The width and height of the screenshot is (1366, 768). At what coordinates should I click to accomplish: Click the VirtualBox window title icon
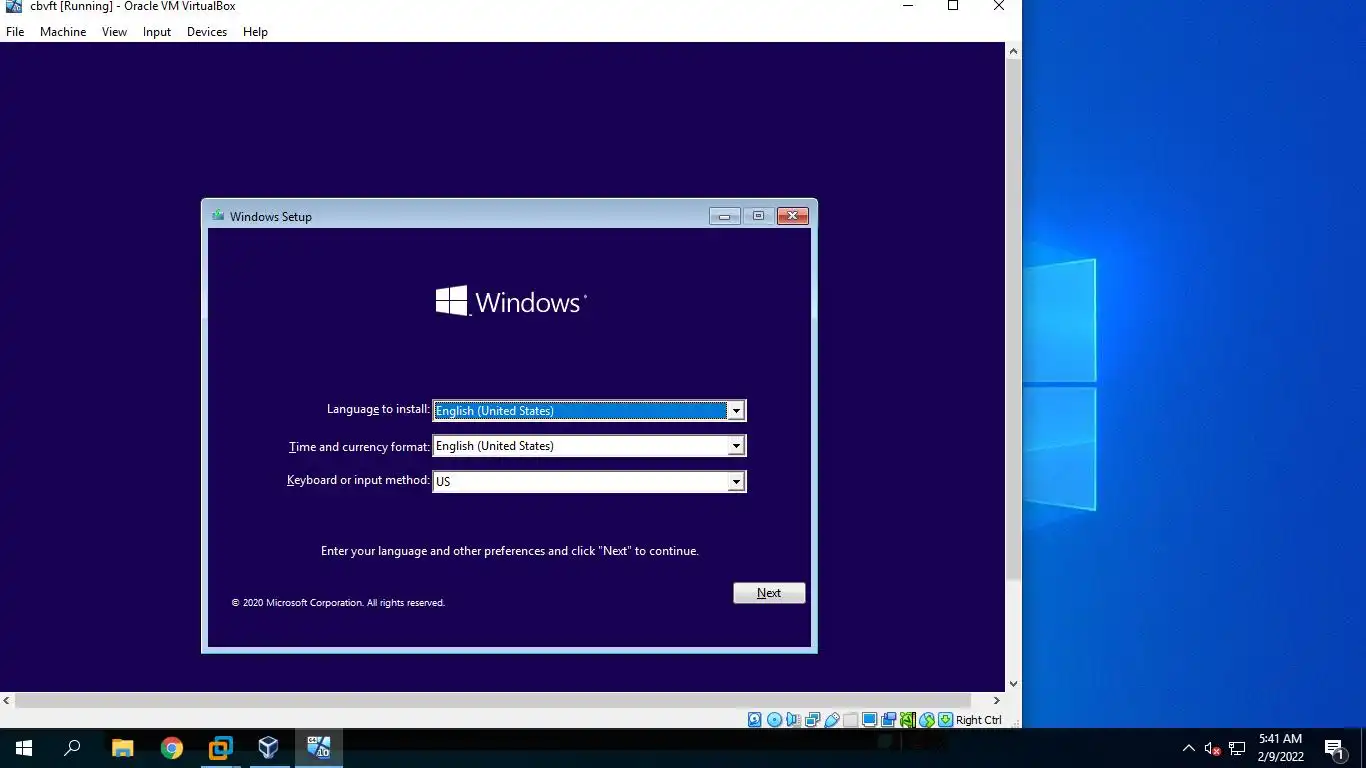coord(13,7)
